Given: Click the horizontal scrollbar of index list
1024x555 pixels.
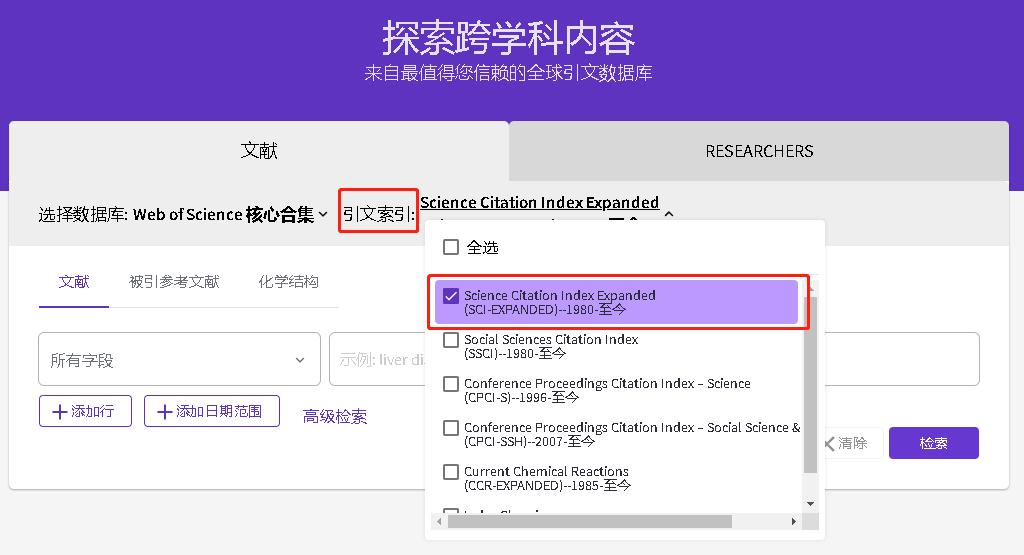Looking at the screenshot, I should click(590, 521).
